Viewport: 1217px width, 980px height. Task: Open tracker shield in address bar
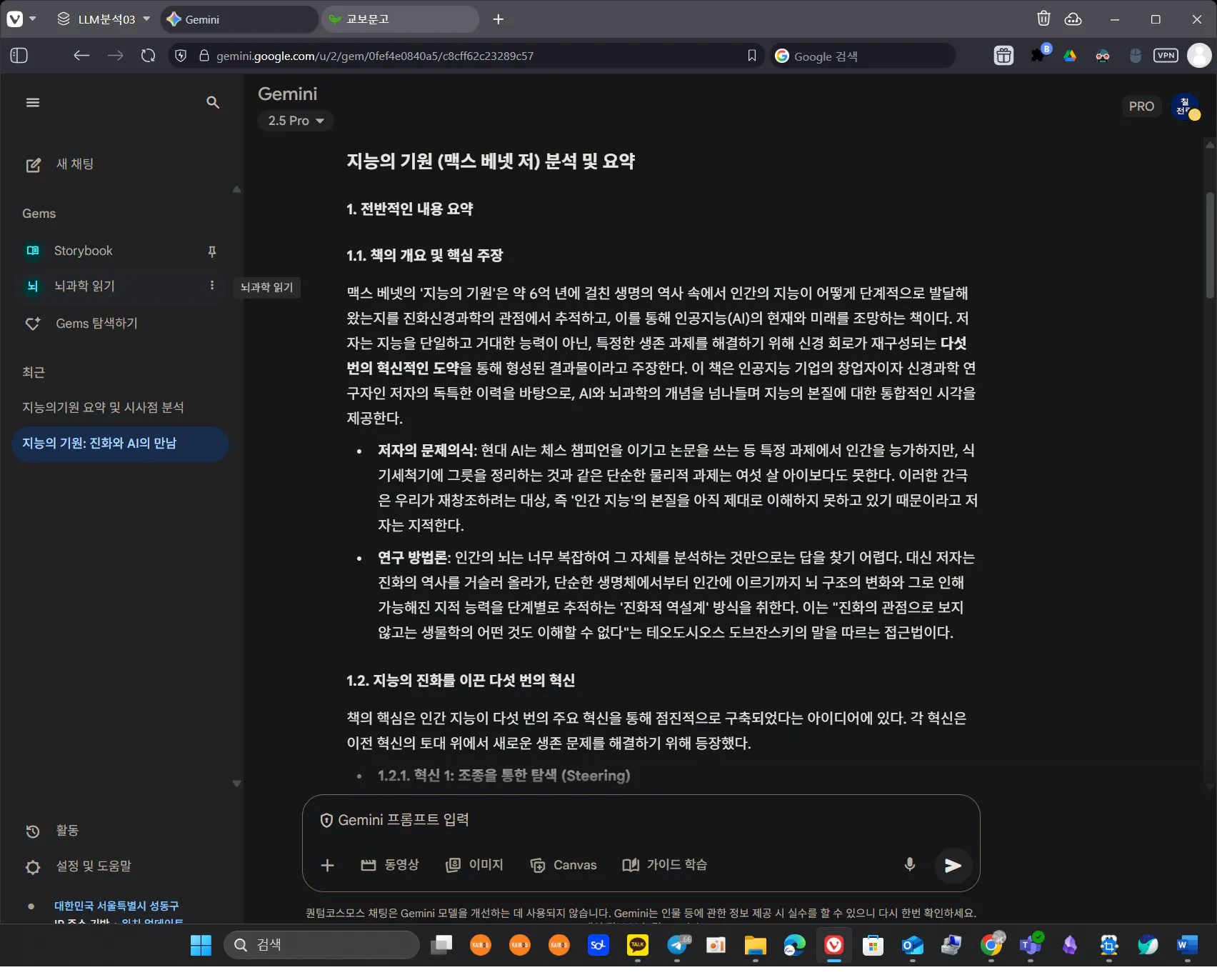coord(181,56)
